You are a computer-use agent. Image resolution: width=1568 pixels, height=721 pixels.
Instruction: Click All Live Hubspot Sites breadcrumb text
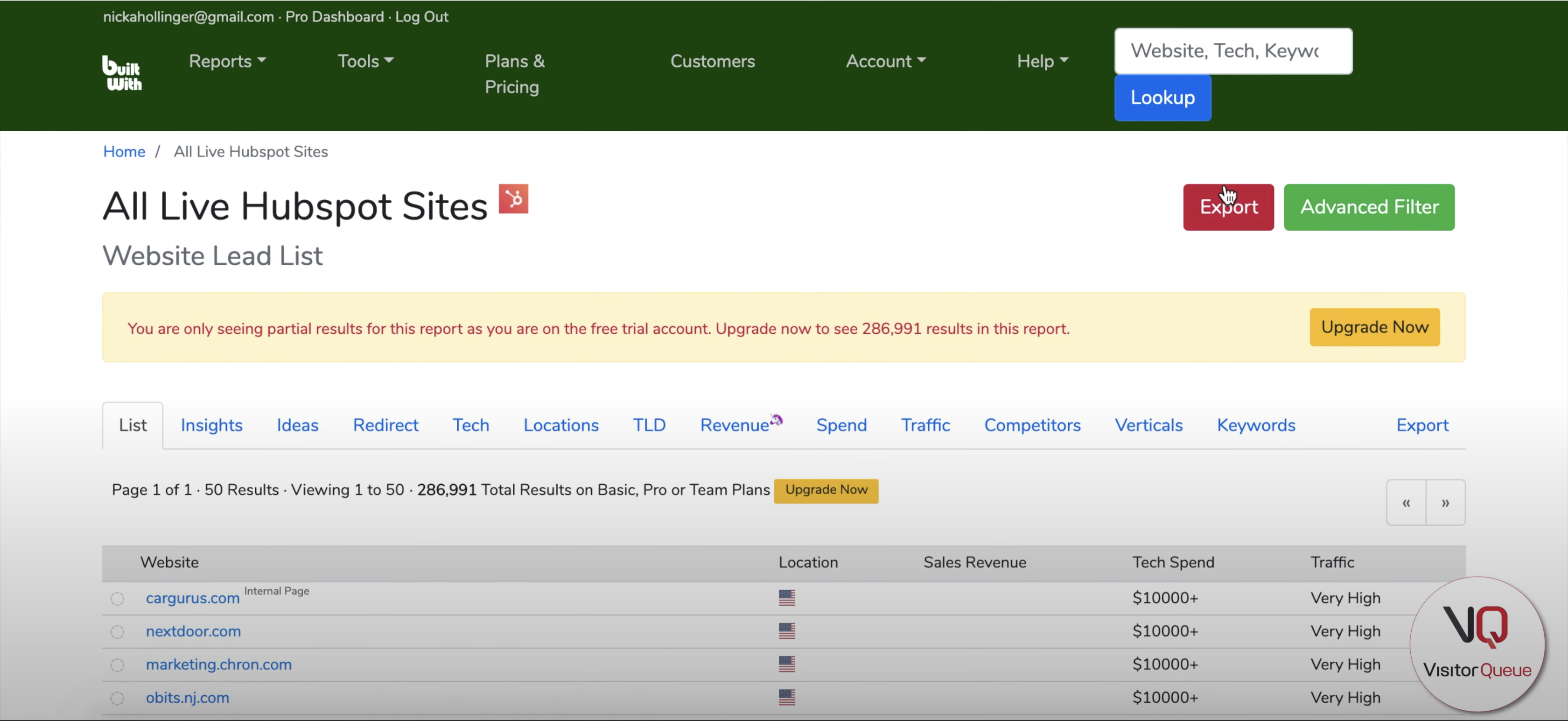click(x=251, y=152)
